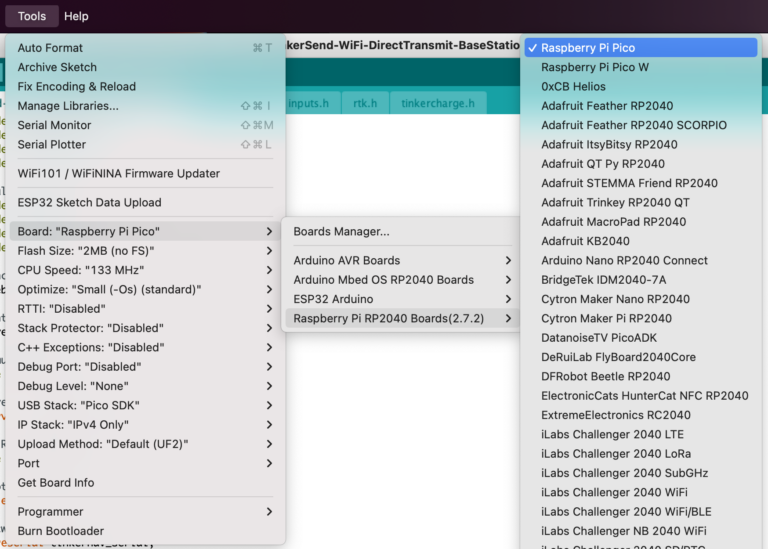Choose iLabs Challenger 2040 SubGHz board
This screenshot has width=768, height=549.
641,474
